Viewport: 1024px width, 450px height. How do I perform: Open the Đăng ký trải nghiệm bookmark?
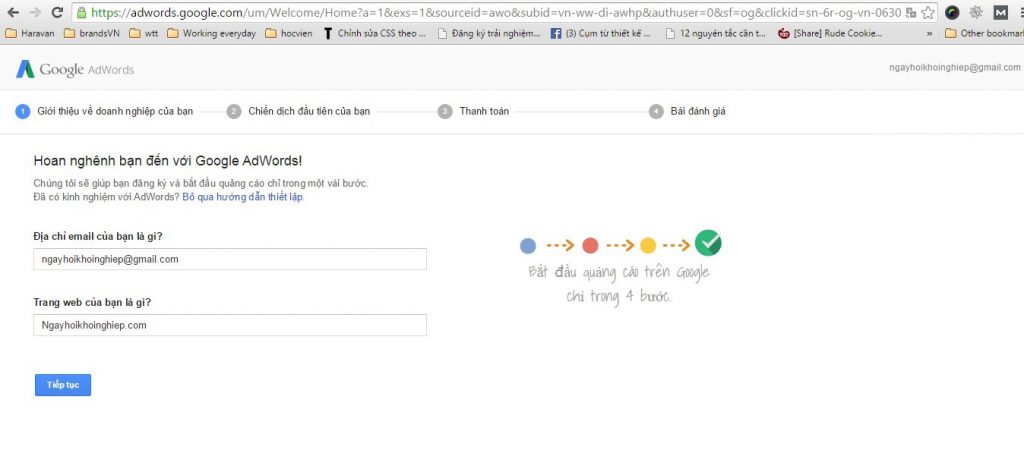pos(488,33)
